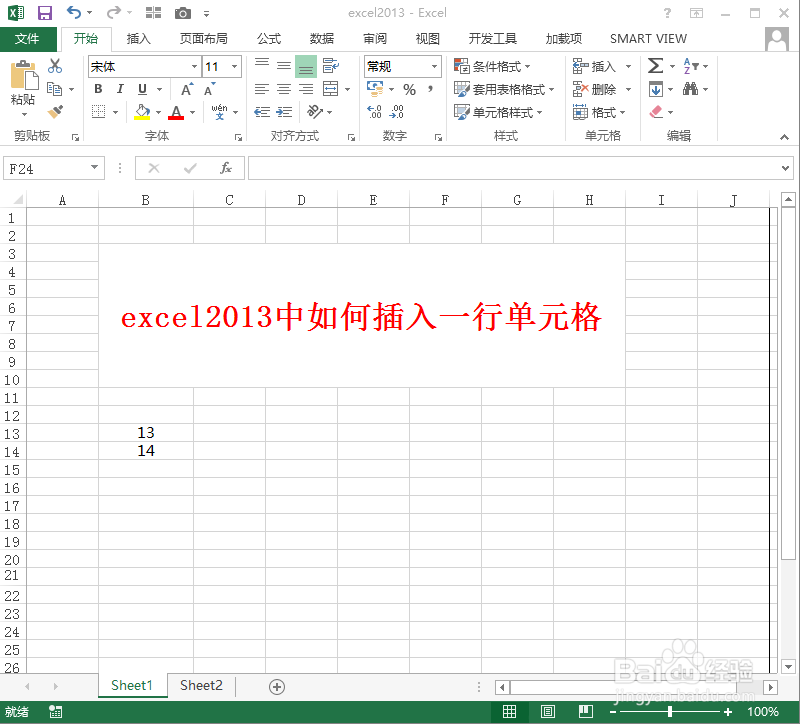Open 套用表格格式 table format menu
Viewport: 800px width, 724px height.
504,89
